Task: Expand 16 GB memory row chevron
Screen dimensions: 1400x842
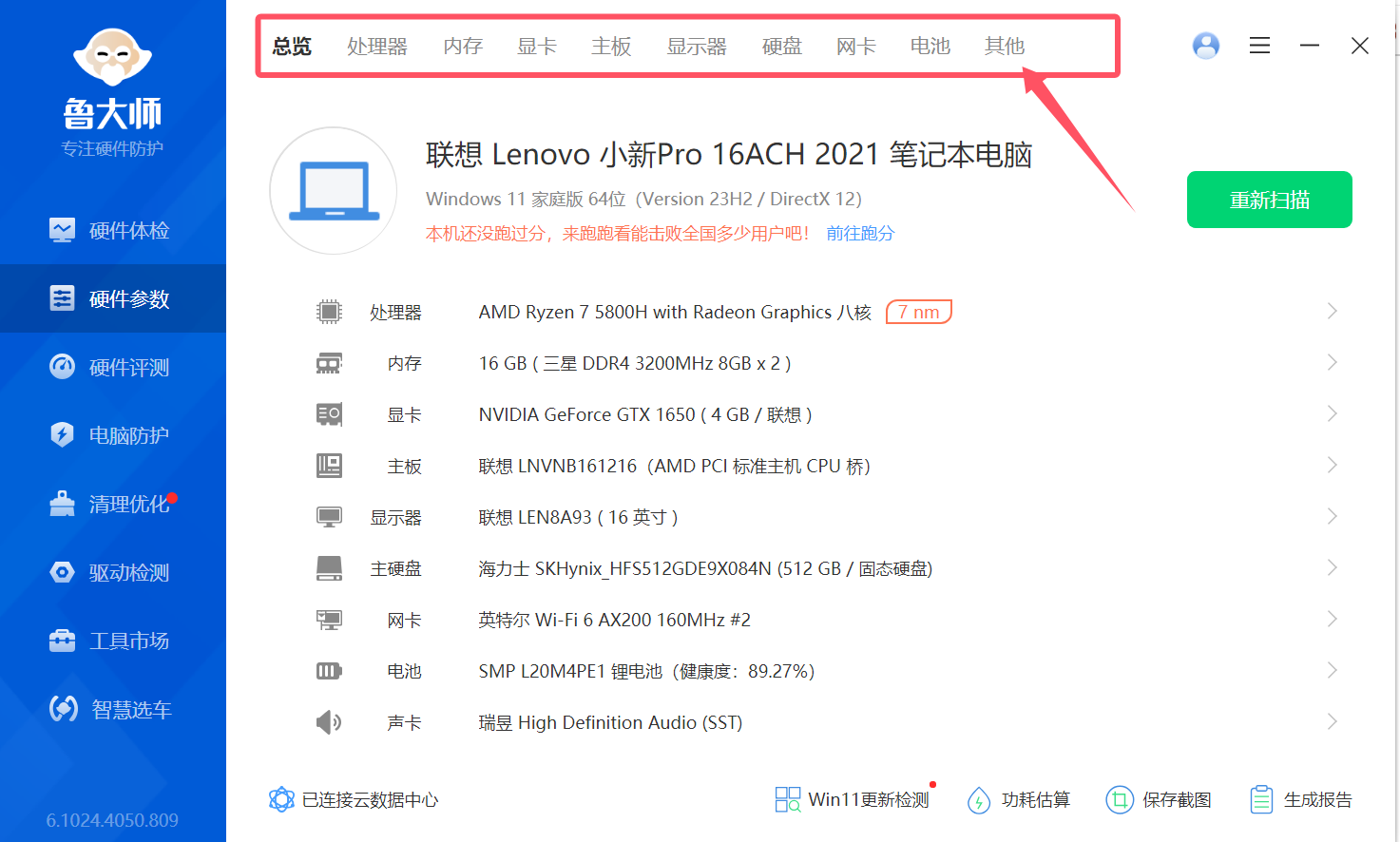Action: [1333, 362]
